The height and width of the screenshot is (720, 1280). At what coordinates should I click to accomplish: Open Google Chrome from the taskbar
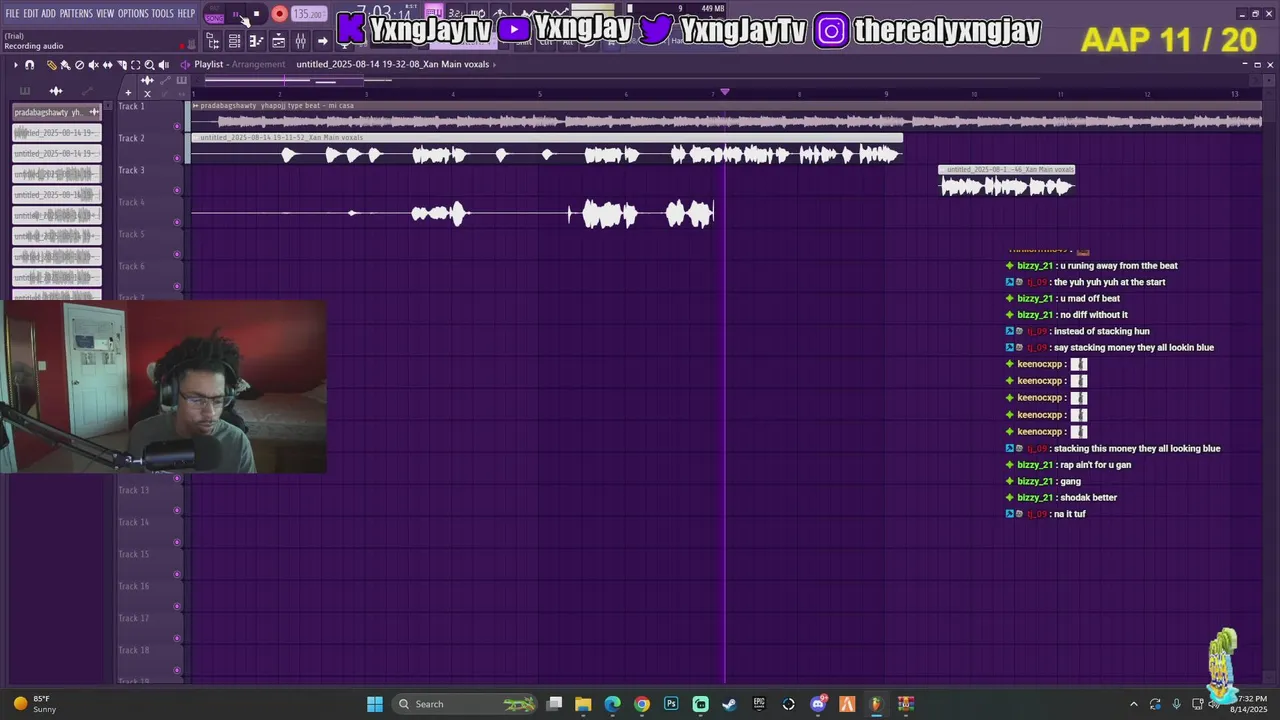pyautogui.click(x=642, y=704)
